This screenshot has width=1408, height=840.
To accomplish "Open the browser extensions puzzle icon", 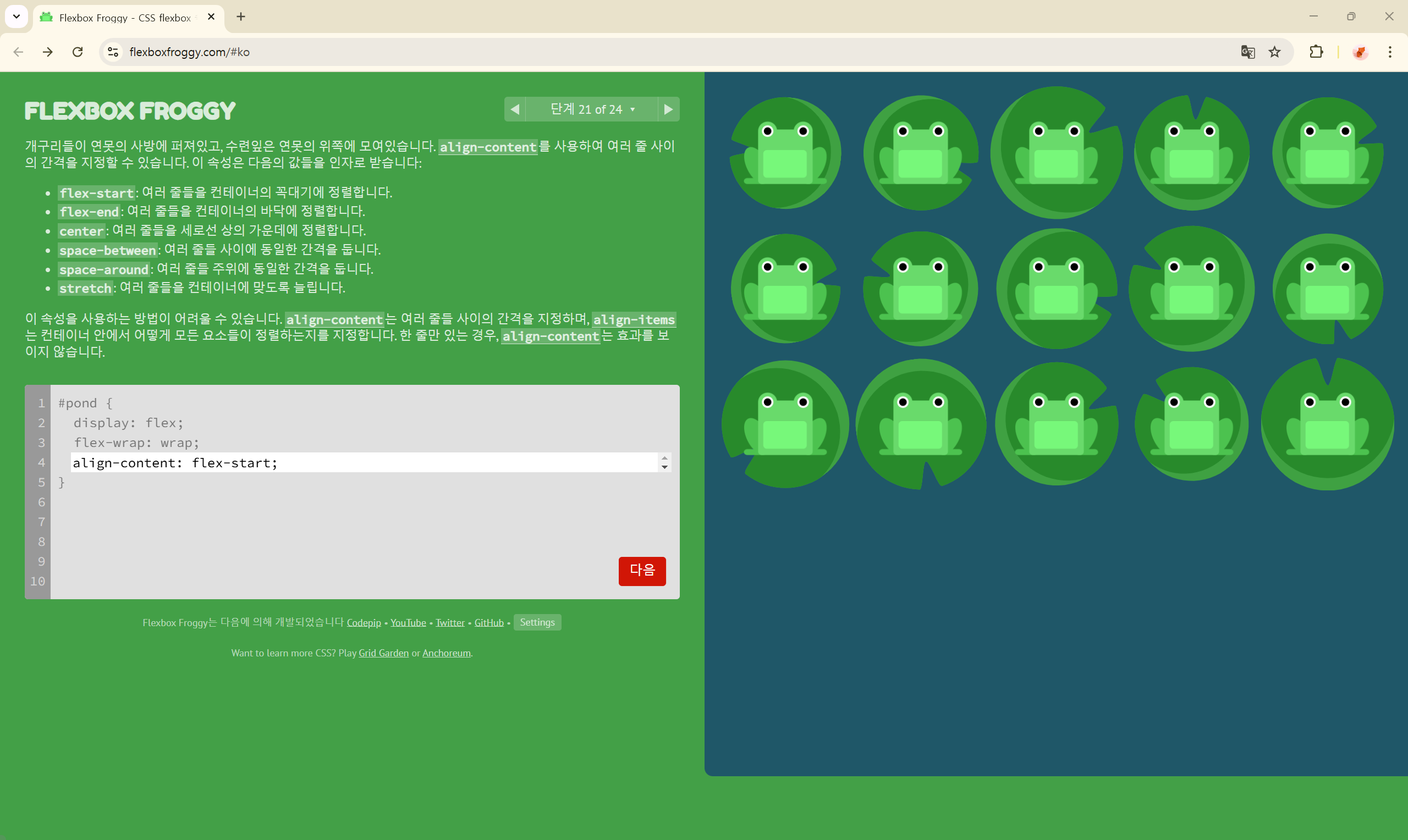I will [x=1316, y=52].
